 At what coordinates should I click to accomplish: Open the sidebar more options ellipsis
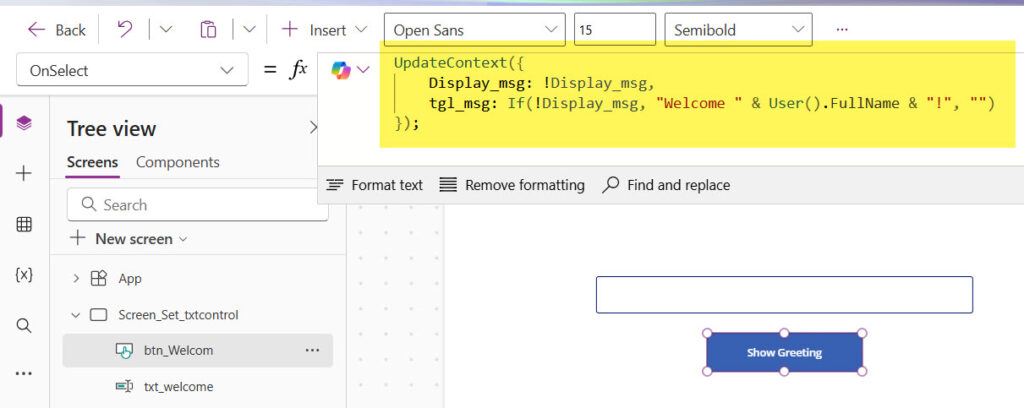coord(24,374)
